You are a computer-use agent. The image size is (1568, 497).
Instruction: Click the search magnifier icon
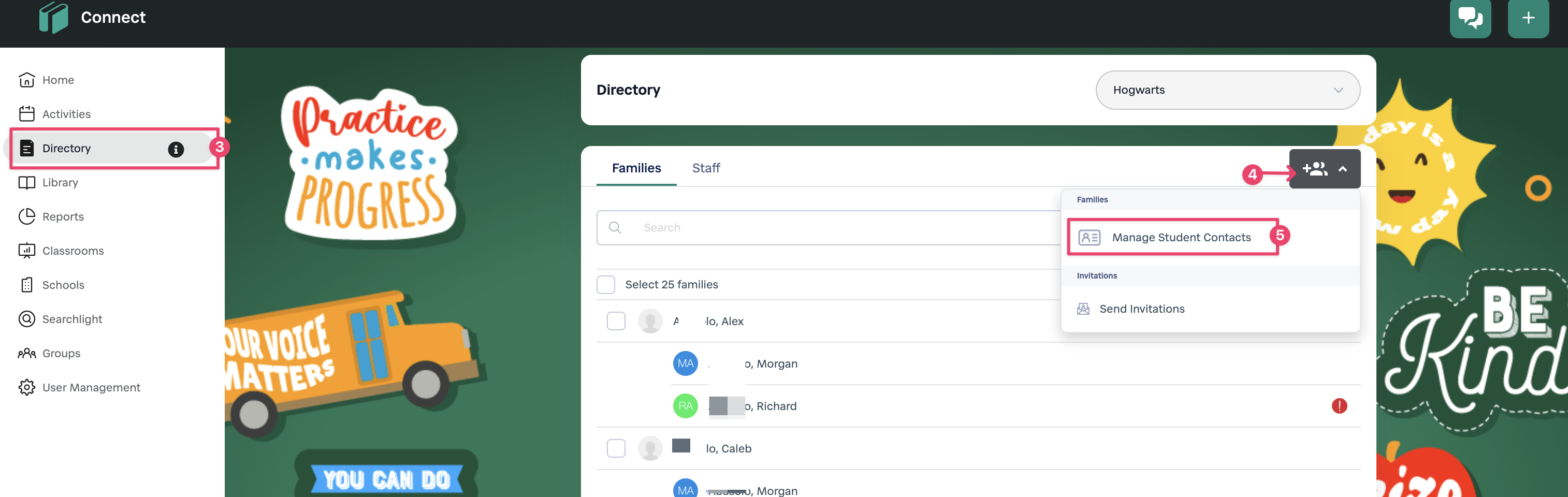(615, 227)
